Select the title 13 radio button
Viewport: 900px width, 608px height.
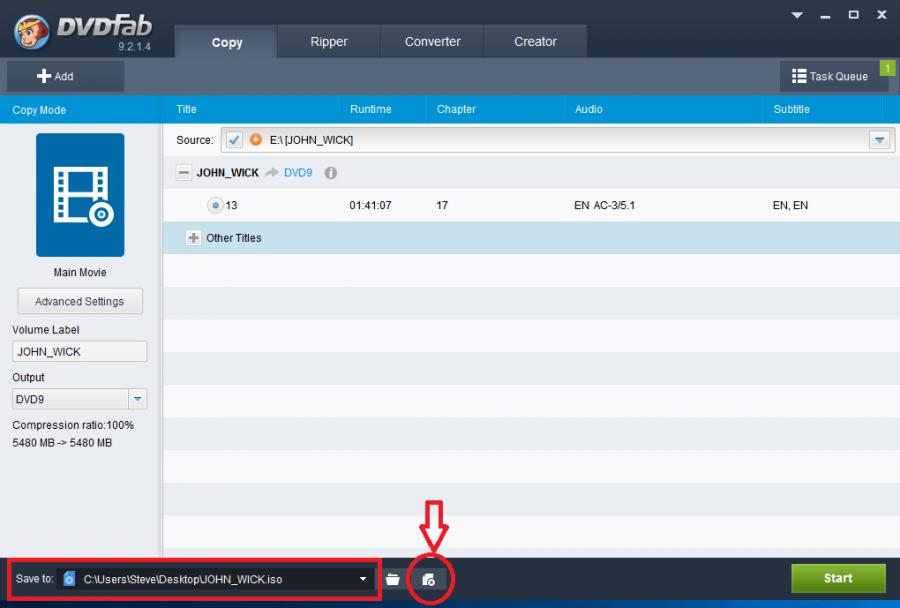point(215,205)
